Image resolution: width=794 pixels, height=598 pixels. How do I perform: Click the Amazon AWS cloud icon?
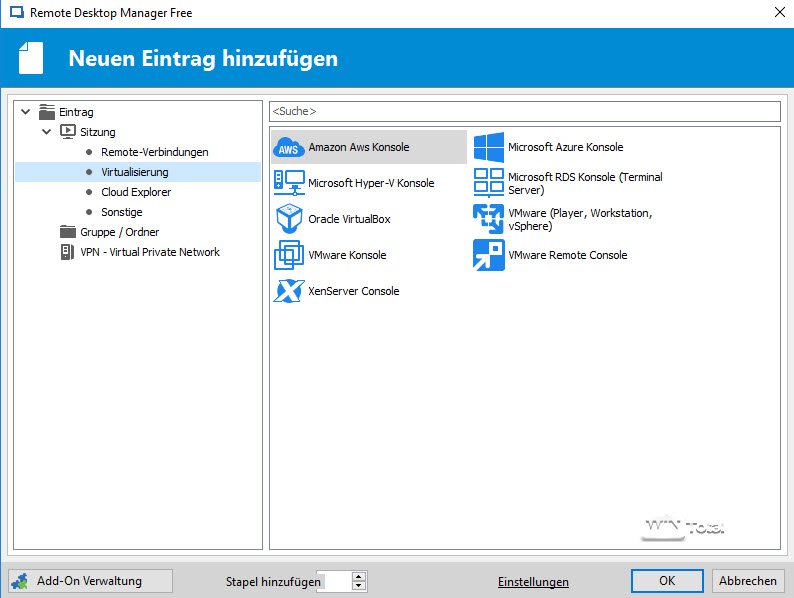click(x=289, y=147)
